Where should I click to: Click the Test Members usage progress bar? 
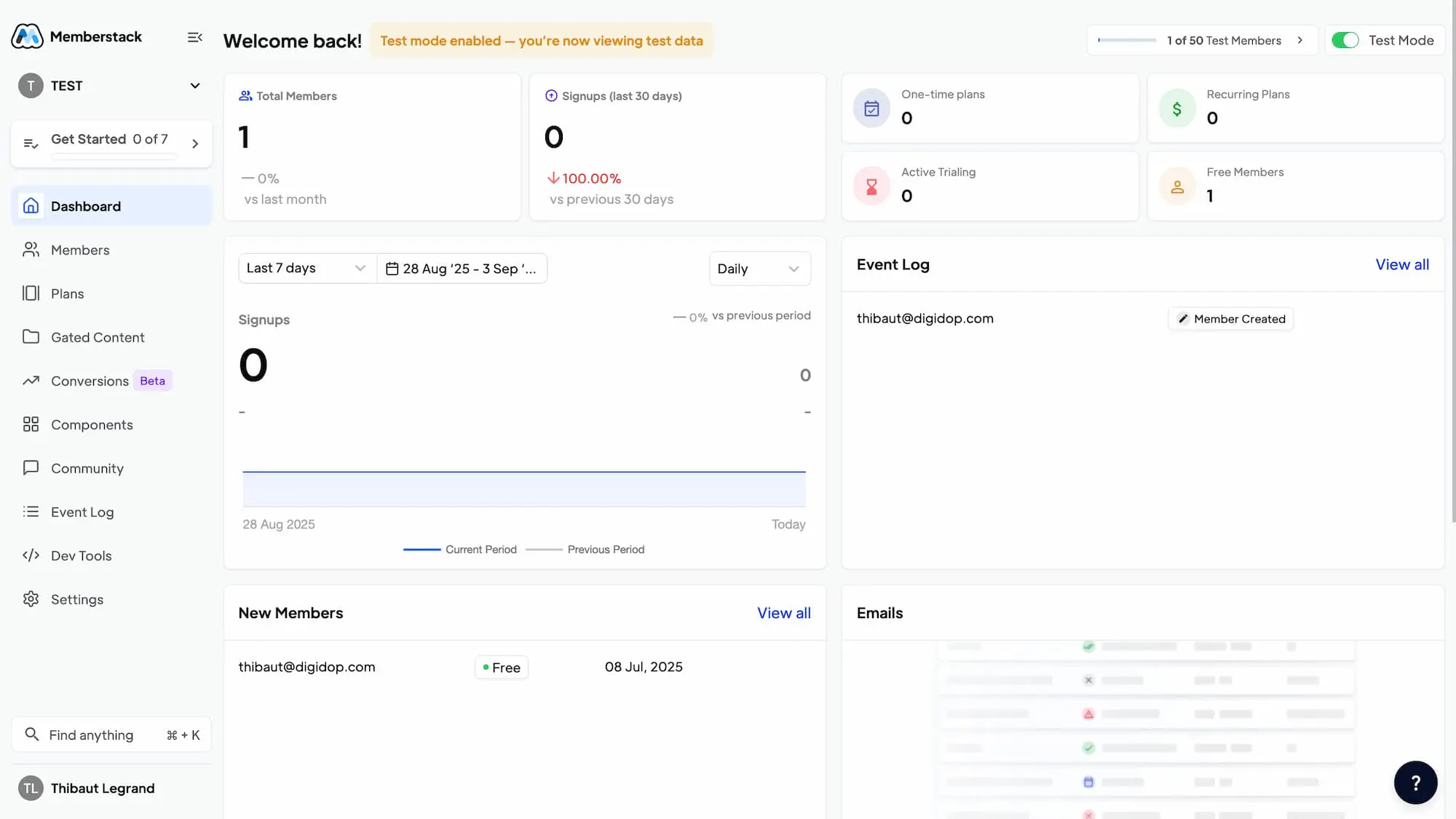(1126, 40)
